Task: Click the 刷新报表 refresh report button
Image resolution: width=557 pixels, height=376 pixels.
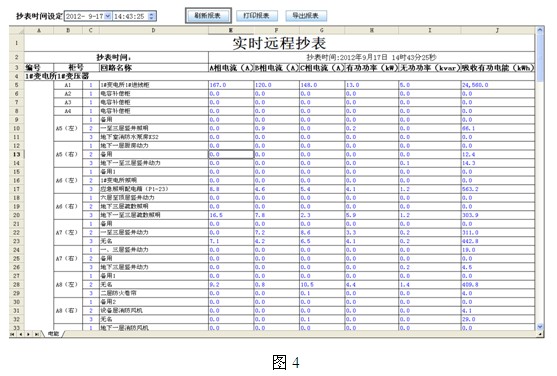Action: coord(208,16)
